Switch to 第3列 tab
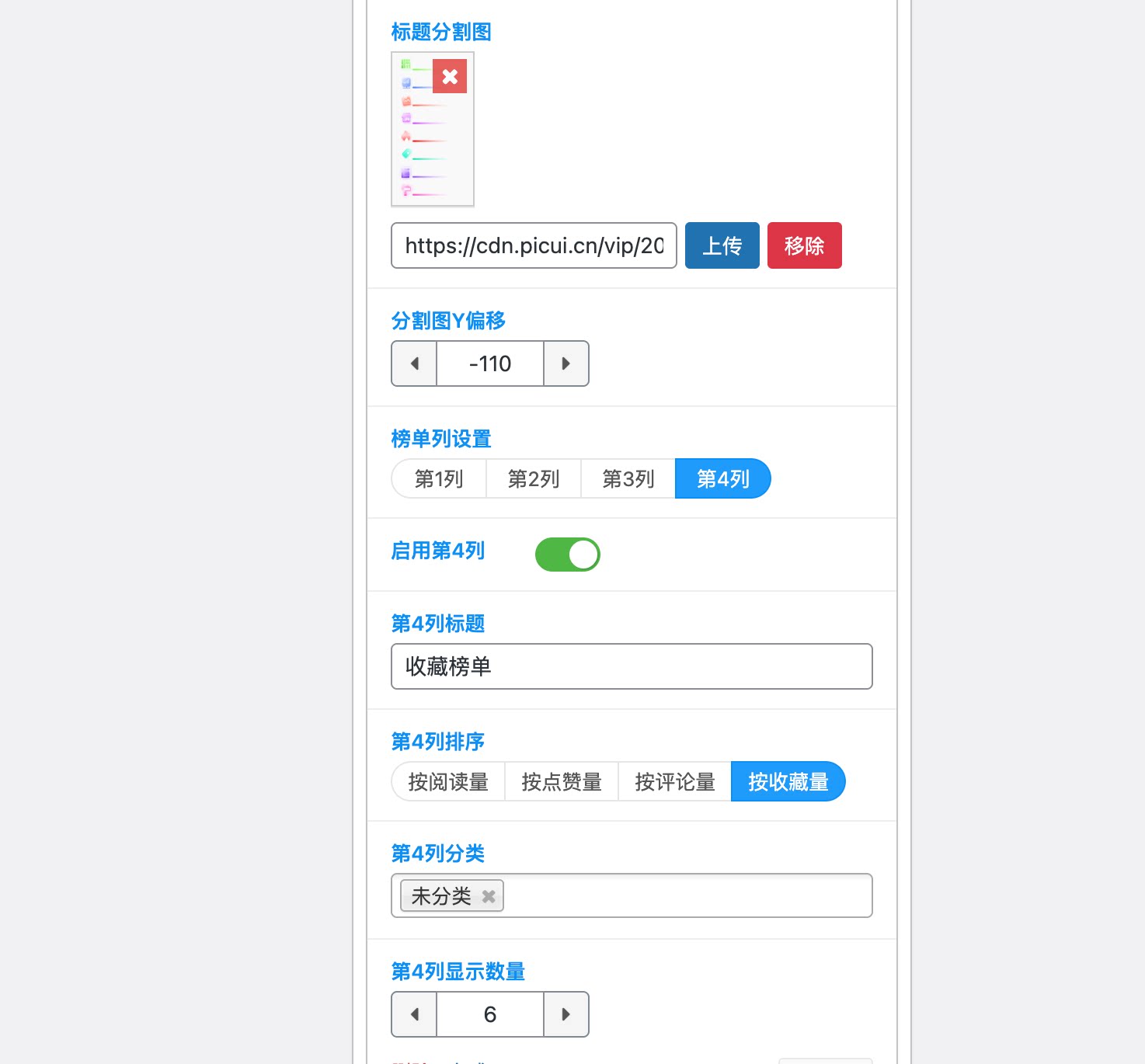 (627, 478)
